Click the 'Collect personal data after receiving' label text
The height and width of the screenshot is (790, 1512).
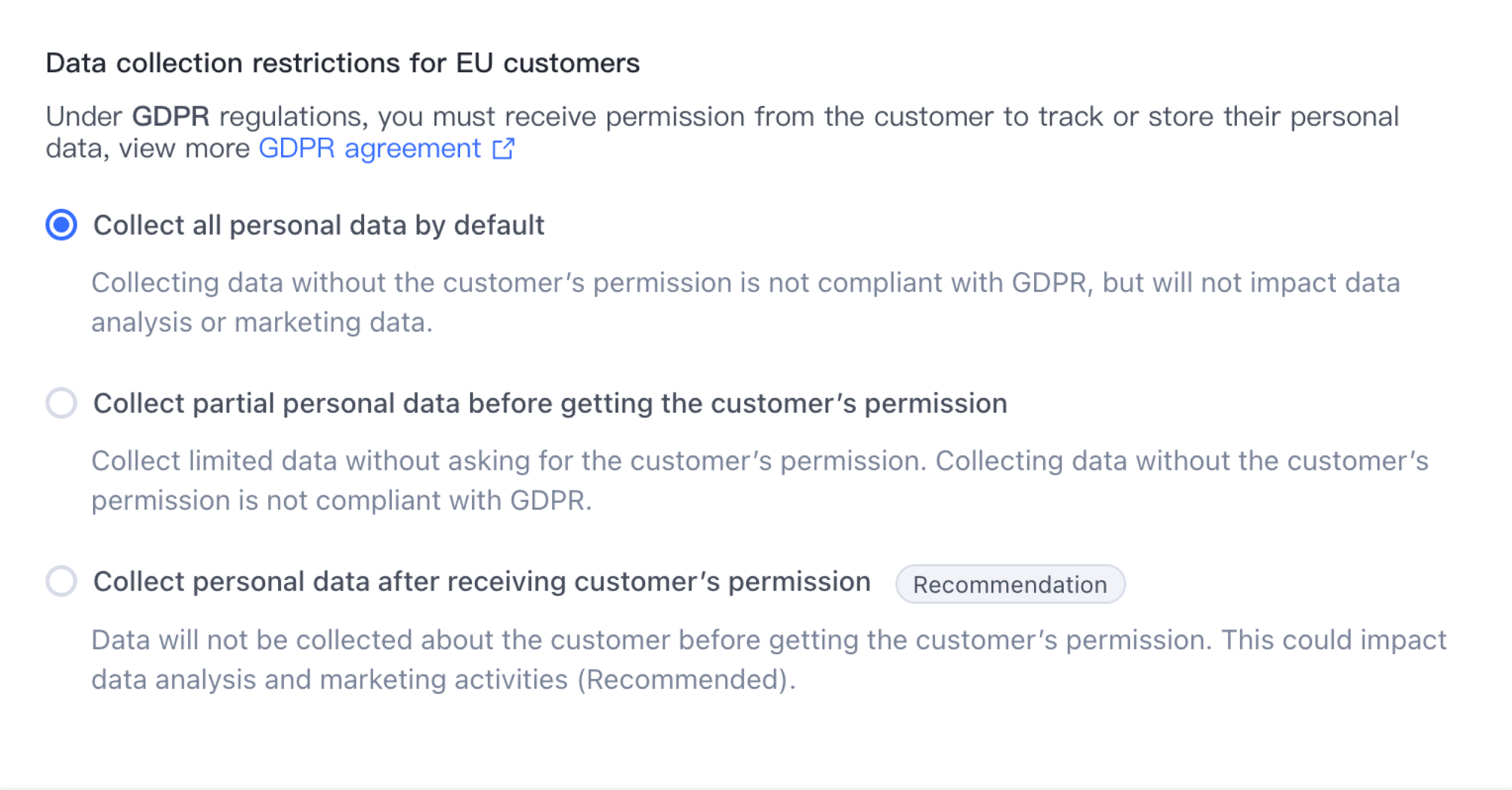(x=481, y=581)
